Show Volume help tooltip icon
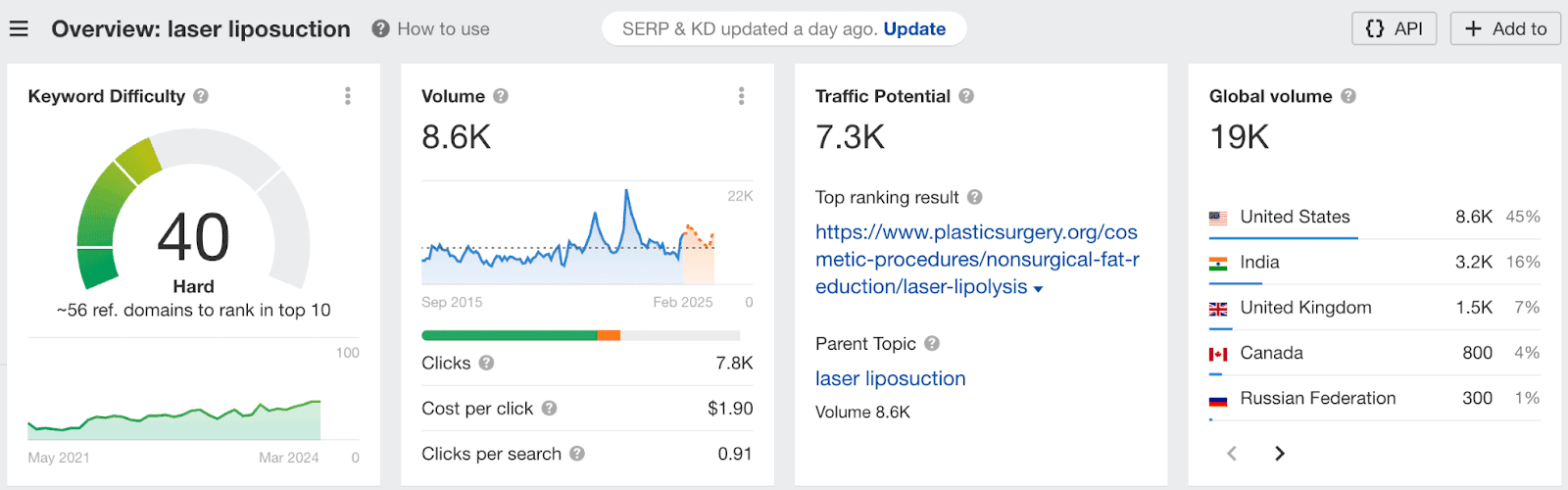 tap(501, 96)
